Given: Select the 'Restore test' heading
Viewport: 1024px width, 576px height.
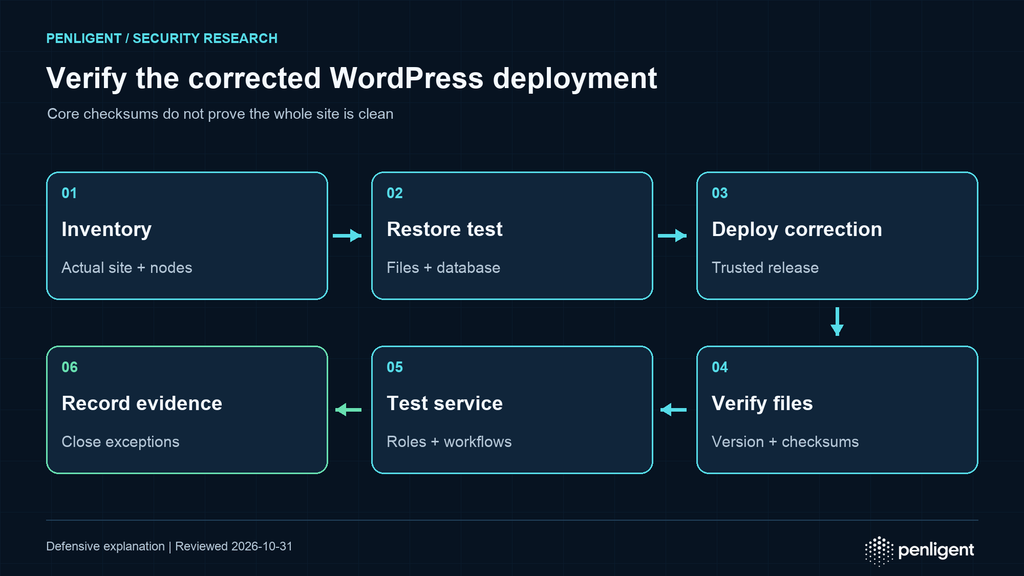Looking at the screenshot, I should pos(445,229).
